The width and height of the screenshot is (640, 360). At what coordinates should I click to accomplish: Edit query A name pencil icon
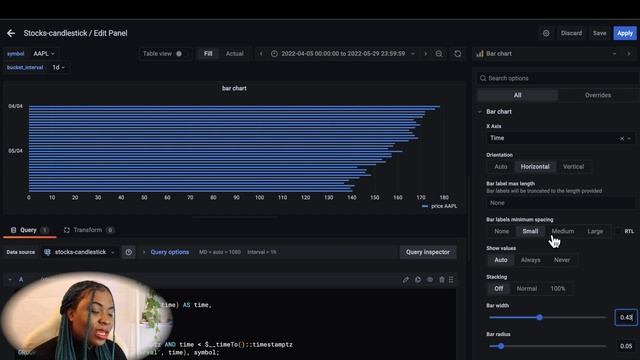click(405, 280)
